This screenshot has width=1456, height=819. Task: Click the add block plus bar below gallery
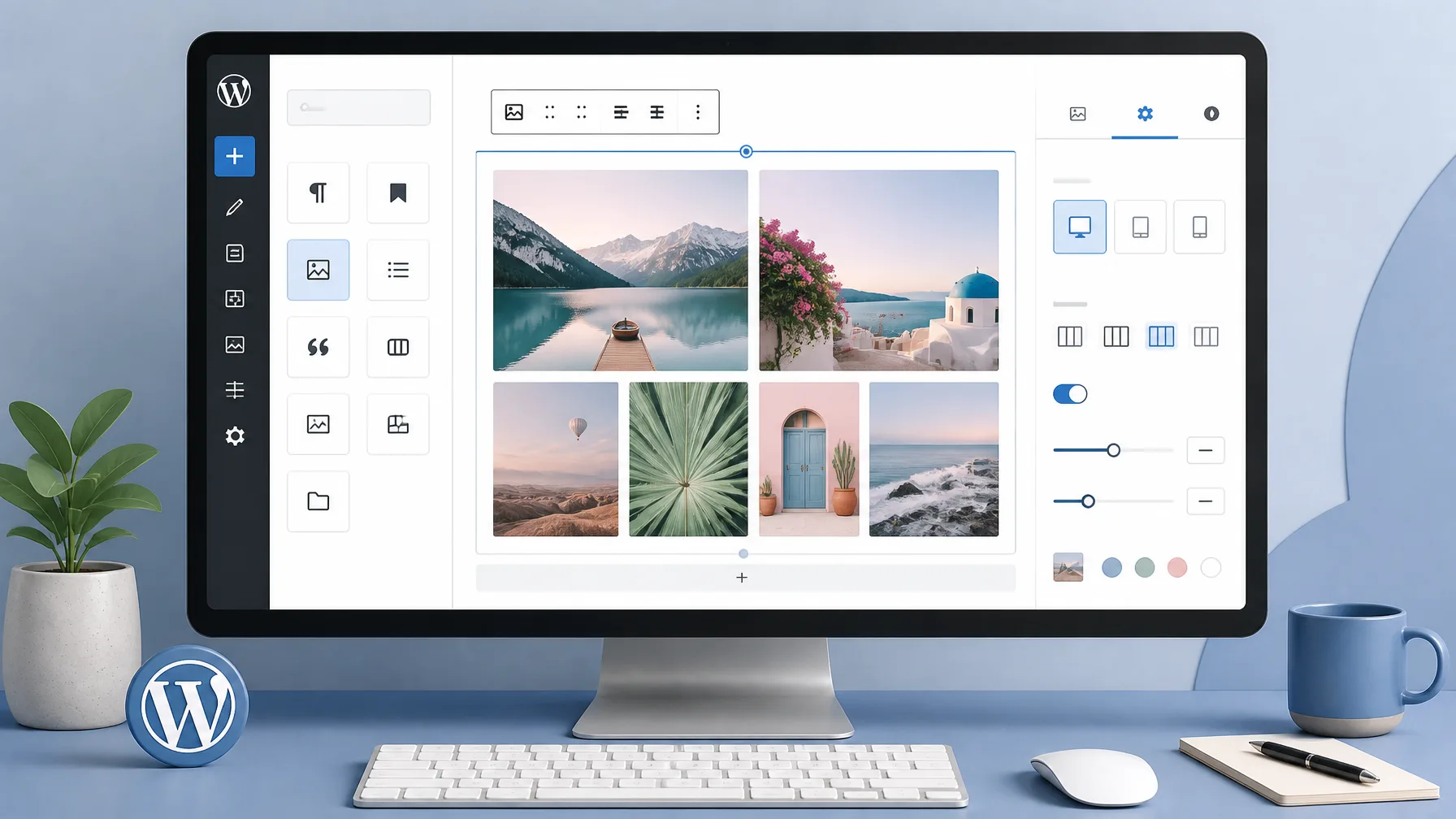746,578
